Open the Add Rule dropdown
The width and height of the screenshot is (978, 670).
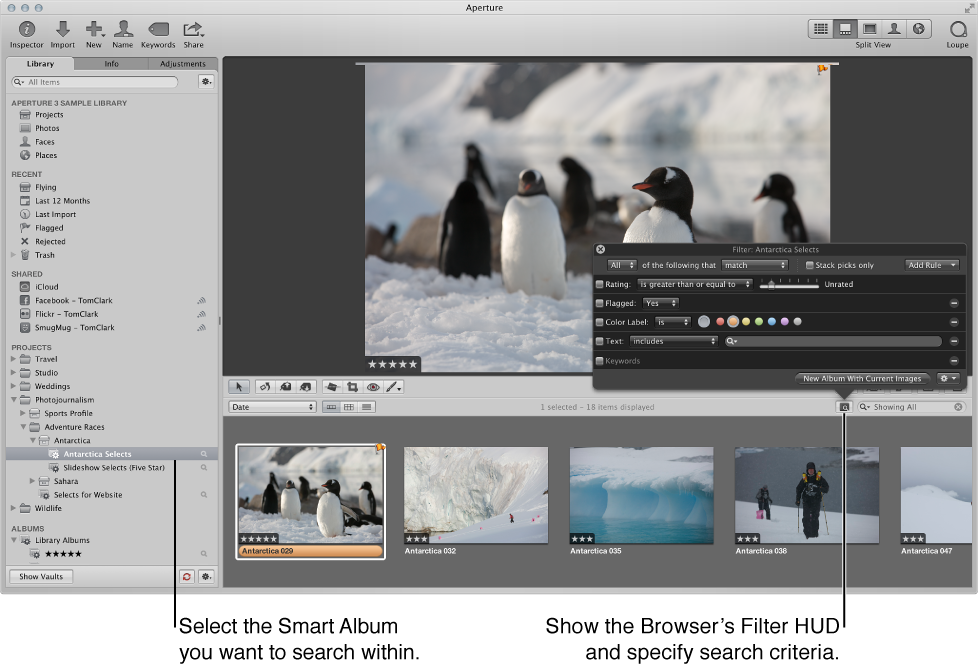tap(930, 265)
